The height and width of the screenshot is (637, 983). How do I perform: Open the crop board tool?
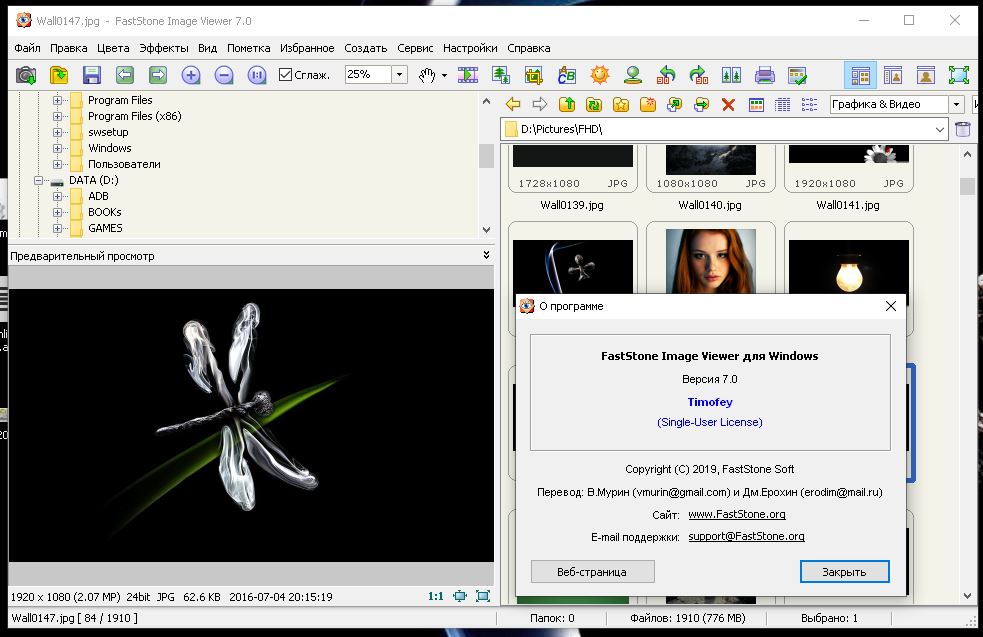click(534, 75)
